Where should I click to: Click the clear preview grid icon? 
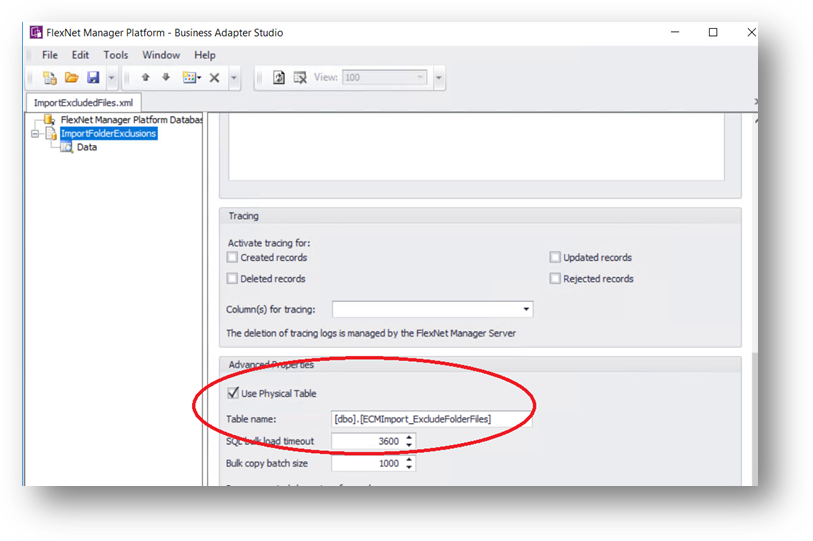click(300, 78)
